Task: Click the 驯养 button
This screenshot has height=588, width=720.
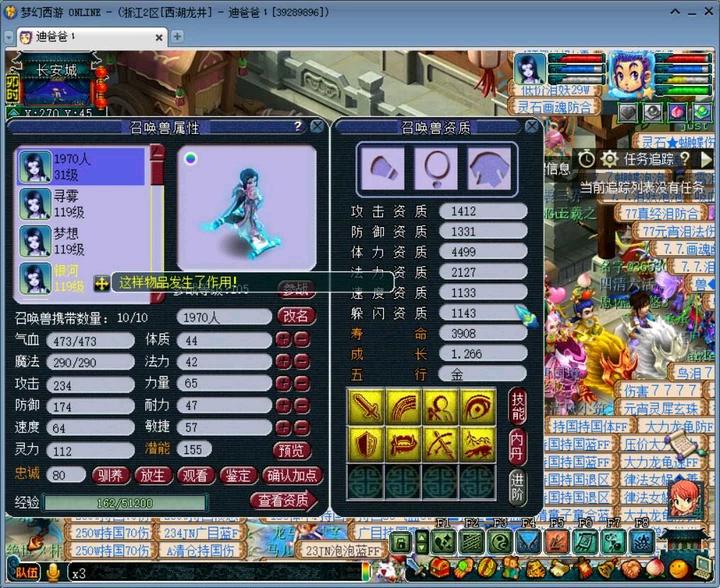Action: [110, 476]
